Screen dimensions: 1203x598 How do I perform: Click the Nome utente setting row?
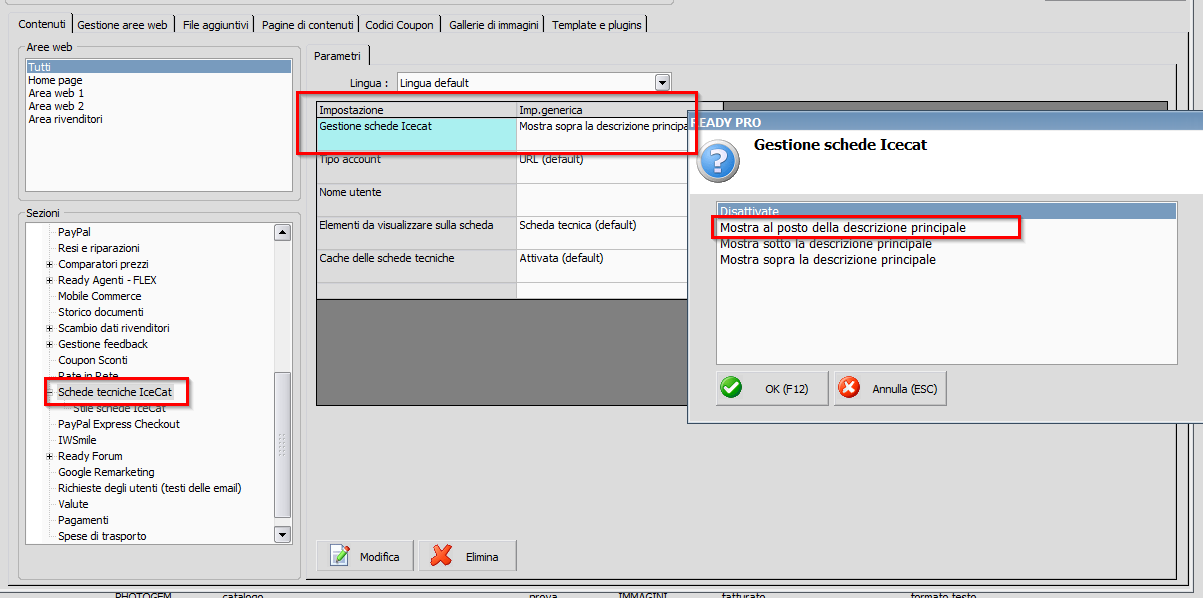pyautogui.click(x=502, y=200)
